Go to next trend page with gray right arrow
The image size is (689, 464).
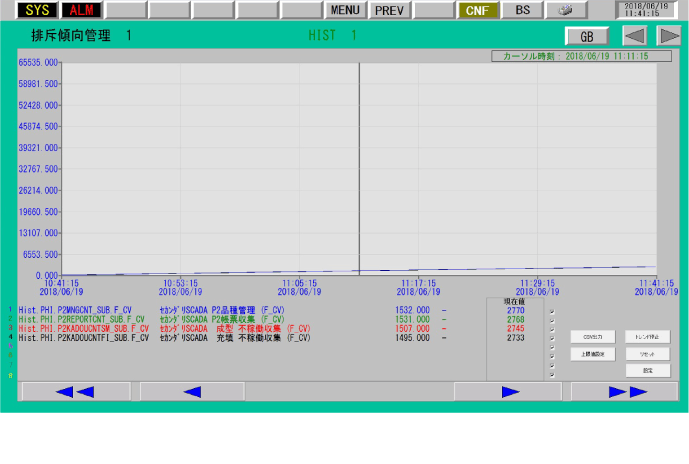[x=669, y=36]
